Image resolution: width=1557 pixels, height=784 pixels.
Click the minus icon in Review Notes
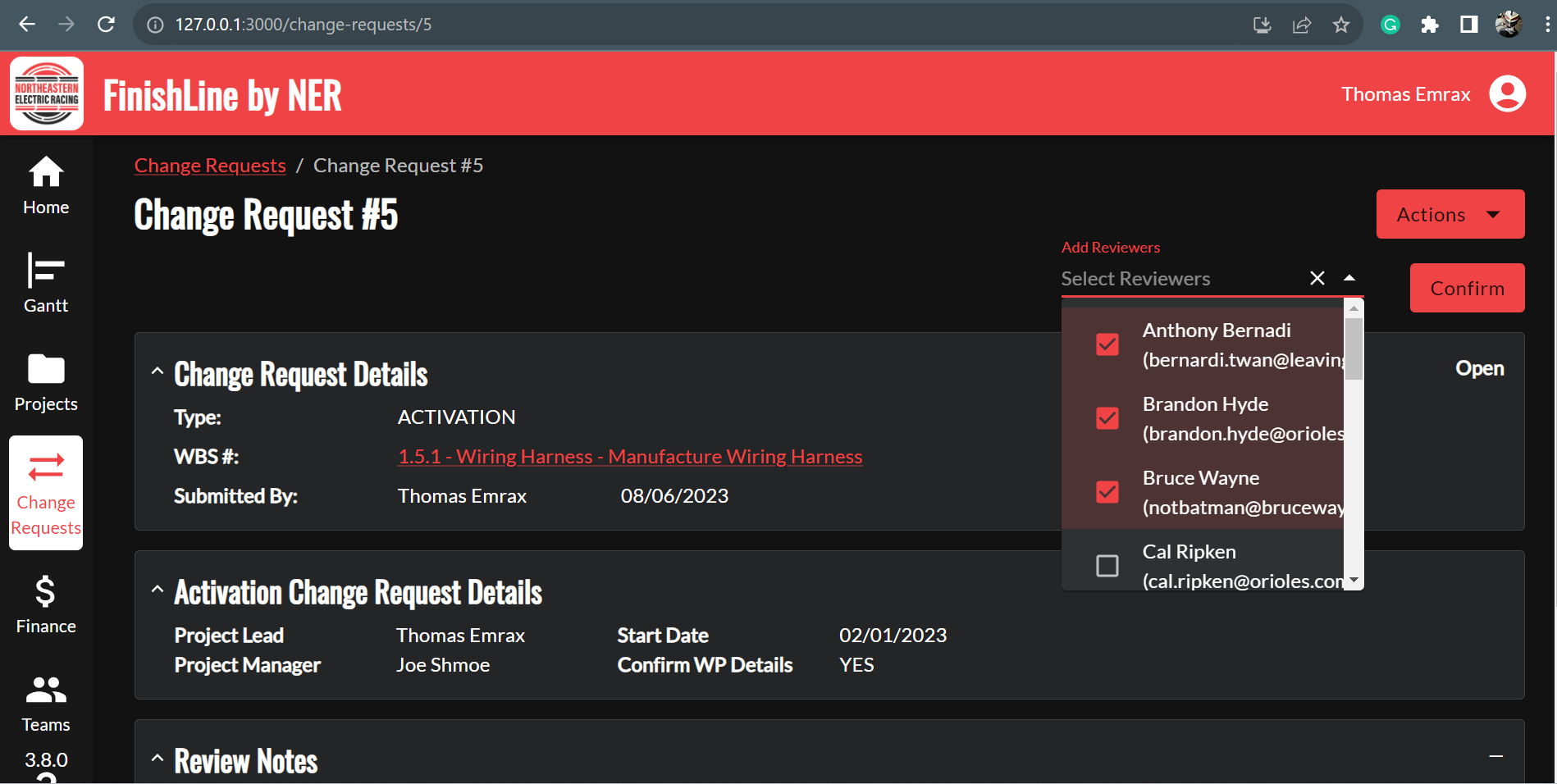click(1496, 756)
